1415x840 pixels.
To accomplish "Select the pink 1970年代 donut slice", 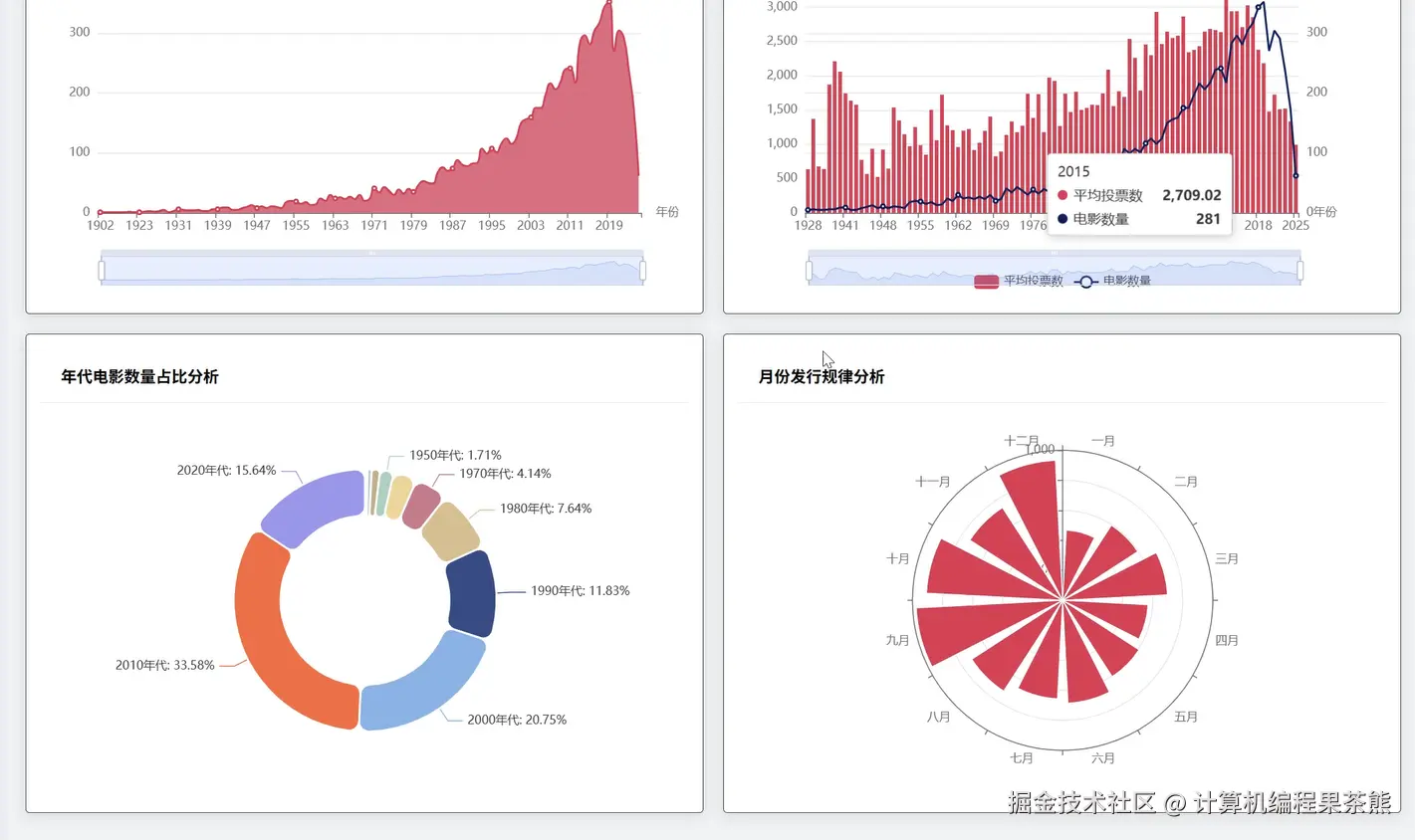I will (x=421, y=506).
